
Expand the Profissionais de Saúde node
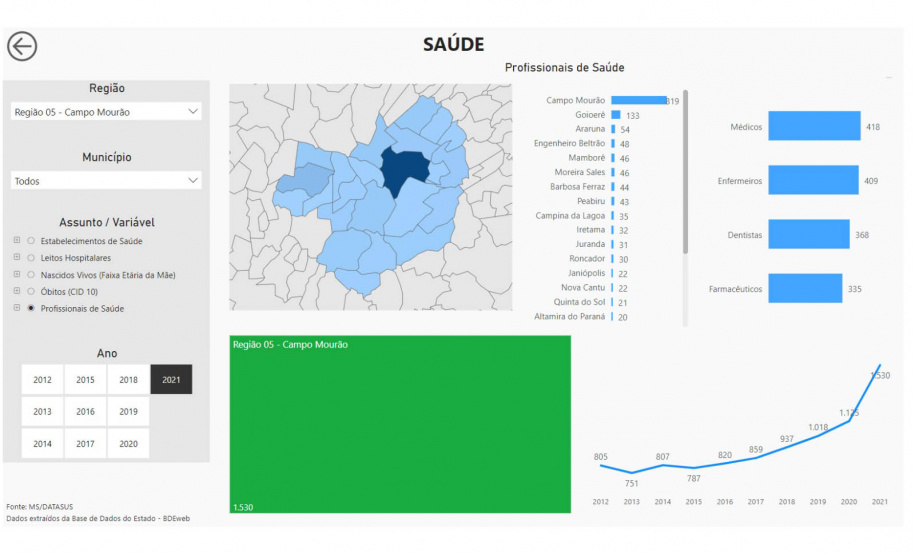pyautogui.click(x=16, y=308)
